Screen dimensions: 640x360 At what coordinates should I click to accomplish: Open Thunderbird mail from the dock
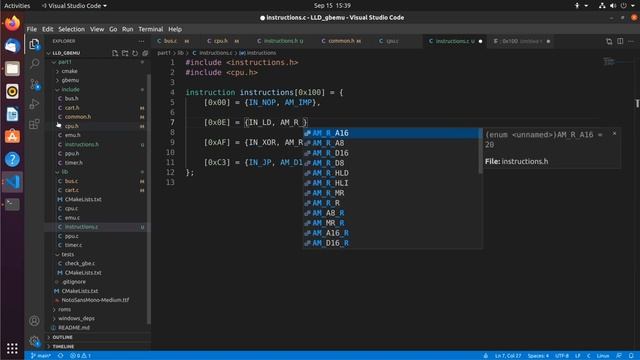pyautogui.click(x=12, y=46)
